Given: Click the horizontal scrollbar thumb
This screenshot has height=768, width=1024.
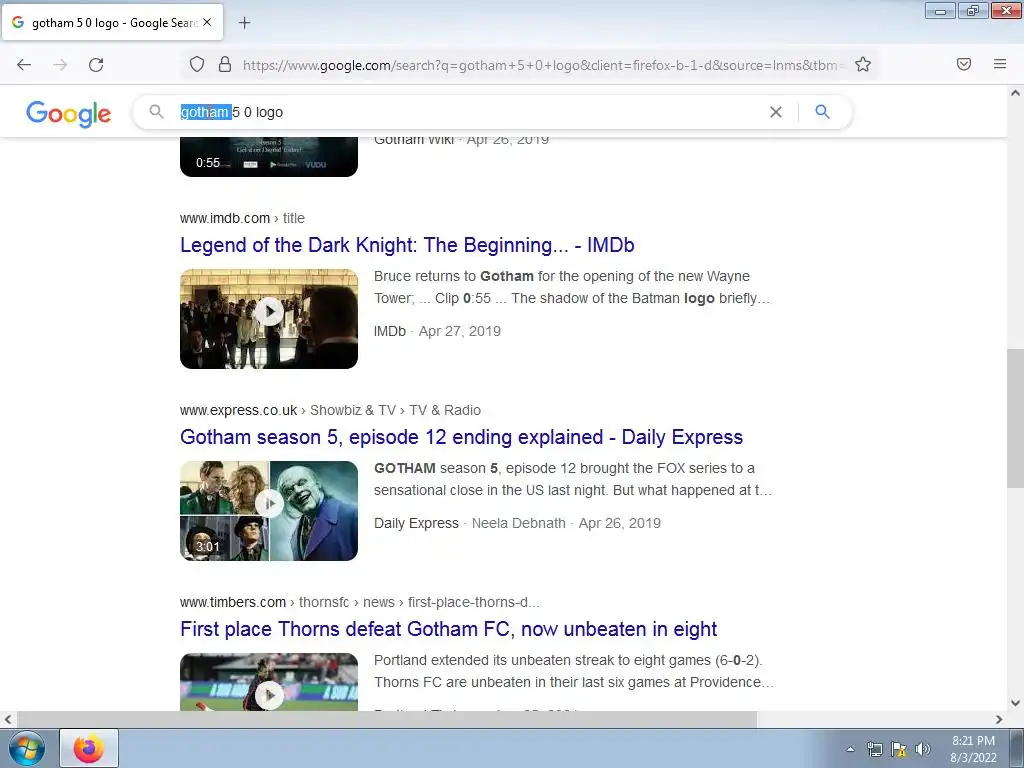Looking at the screenshot, I should [385, 719].
